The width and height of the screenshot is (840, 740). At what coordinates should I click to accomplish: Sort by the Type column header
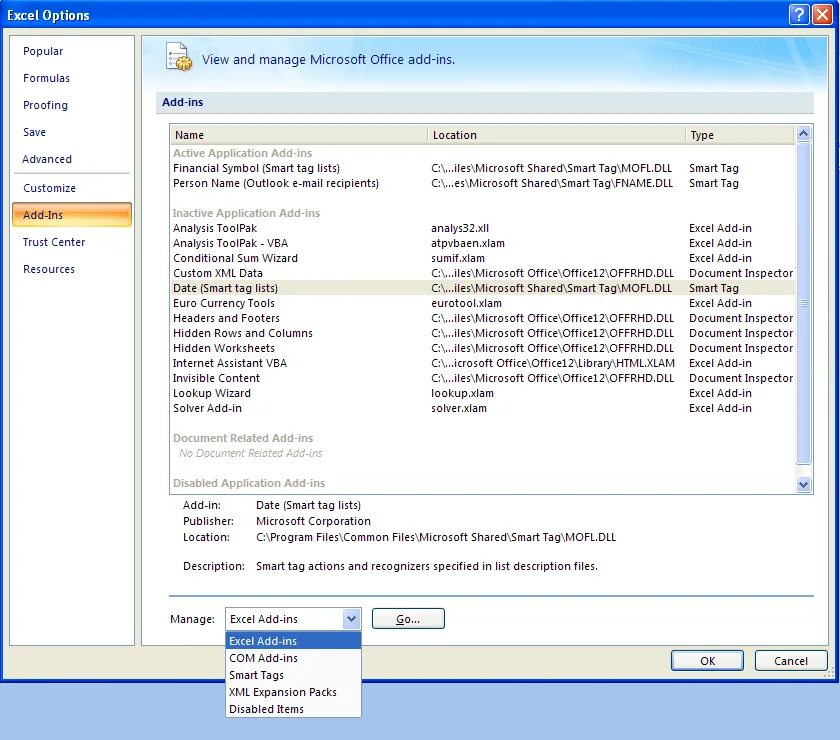coord(739,135)
